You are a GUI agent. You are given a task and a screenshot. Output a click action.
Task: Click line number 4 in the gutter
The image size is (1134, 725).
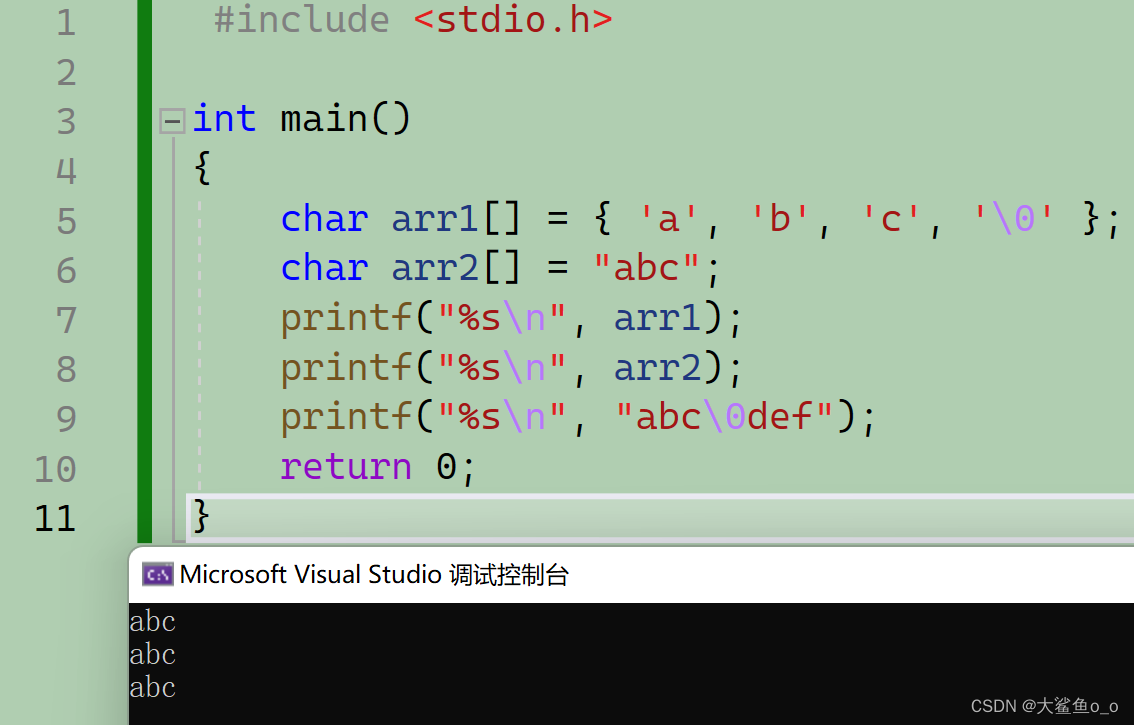[66, 171]
